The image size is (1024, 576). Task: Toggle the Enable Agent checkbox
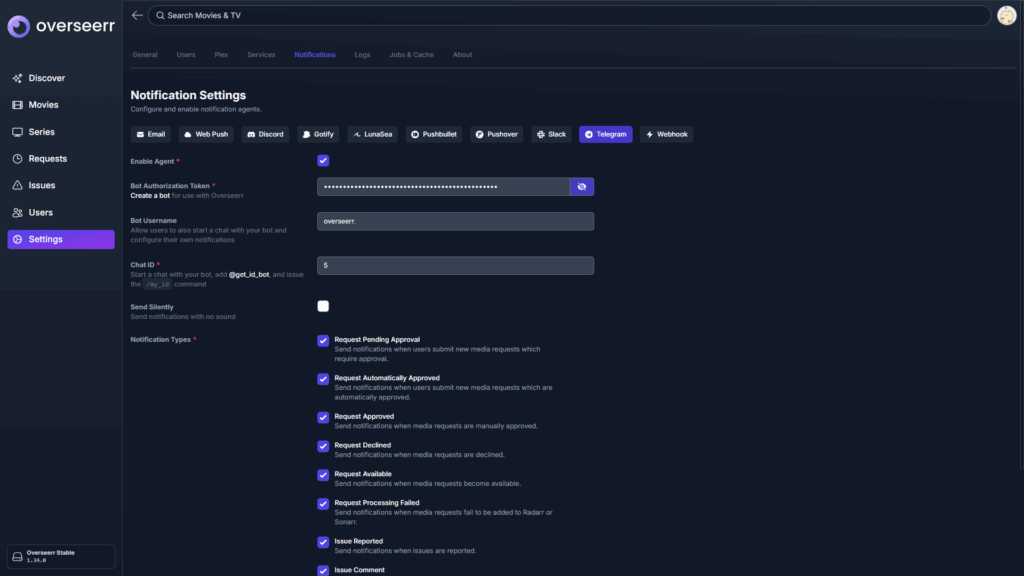pos(323,161)
